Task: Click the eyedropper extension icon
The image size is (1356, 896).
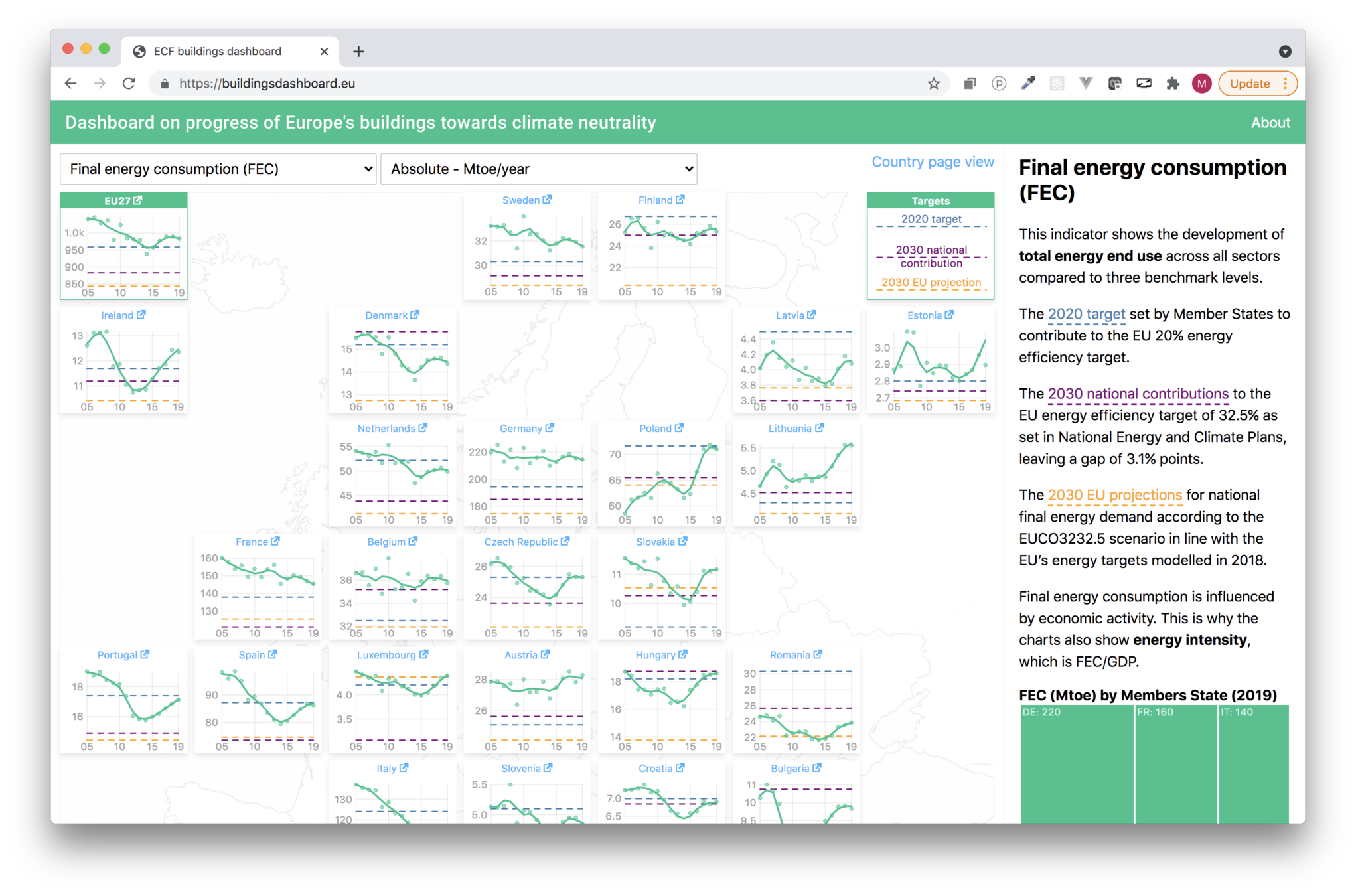Action: pyautogui.click(x=1028, y=84)
